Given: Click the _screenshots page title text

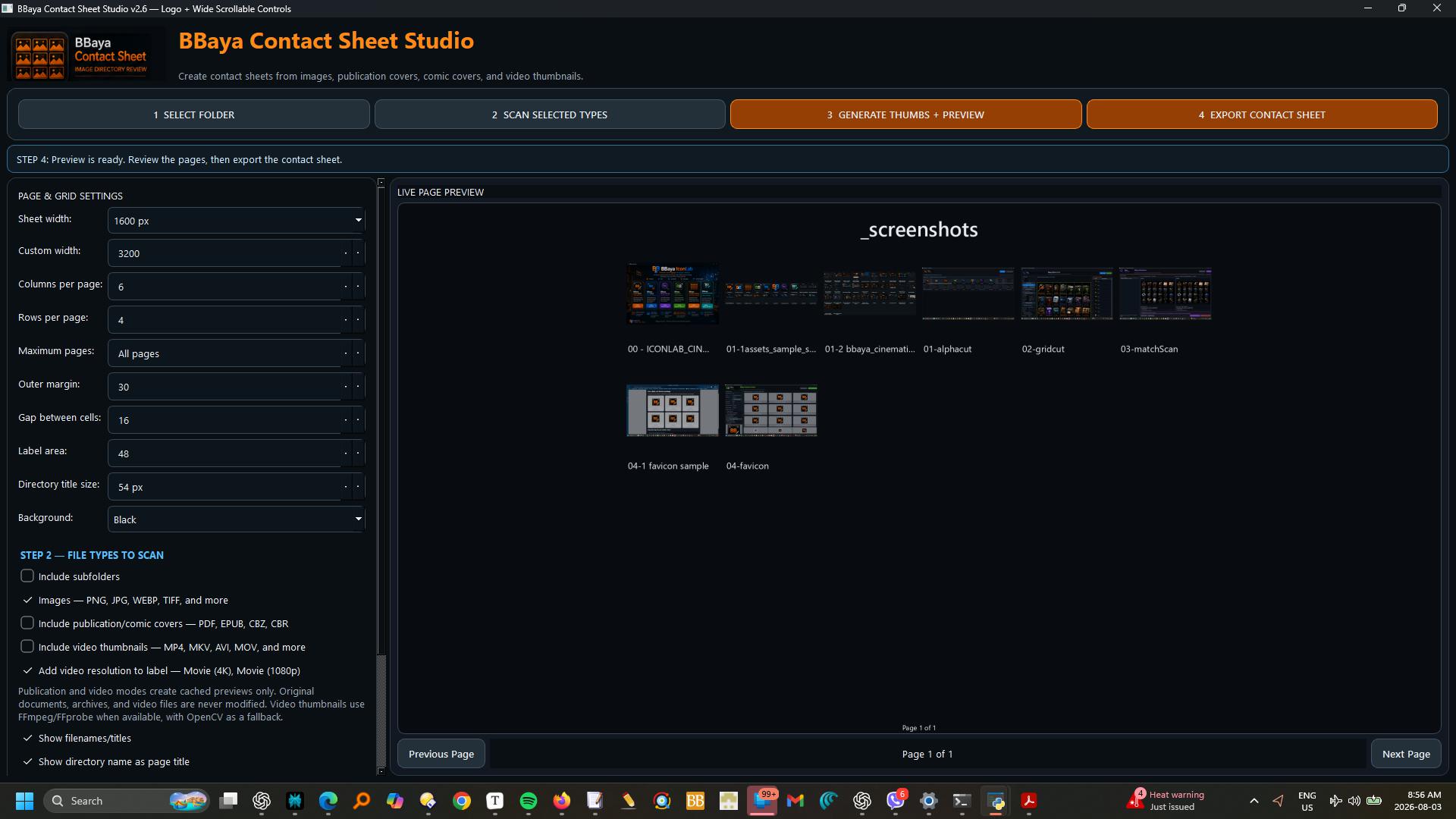Looking at the screenshot, I should [919, 230].
